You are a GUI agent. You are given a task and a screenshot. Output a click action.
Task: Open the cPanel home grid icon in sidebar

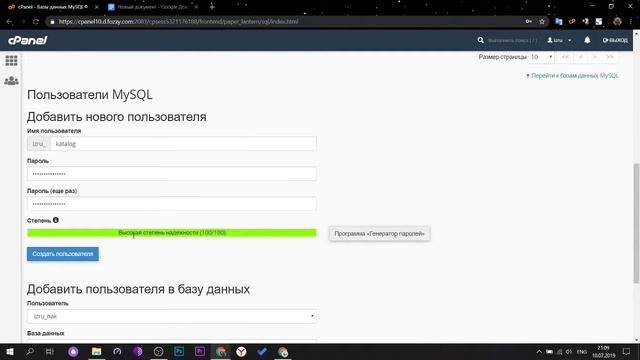pyautogui.click(x=11, y=60)
